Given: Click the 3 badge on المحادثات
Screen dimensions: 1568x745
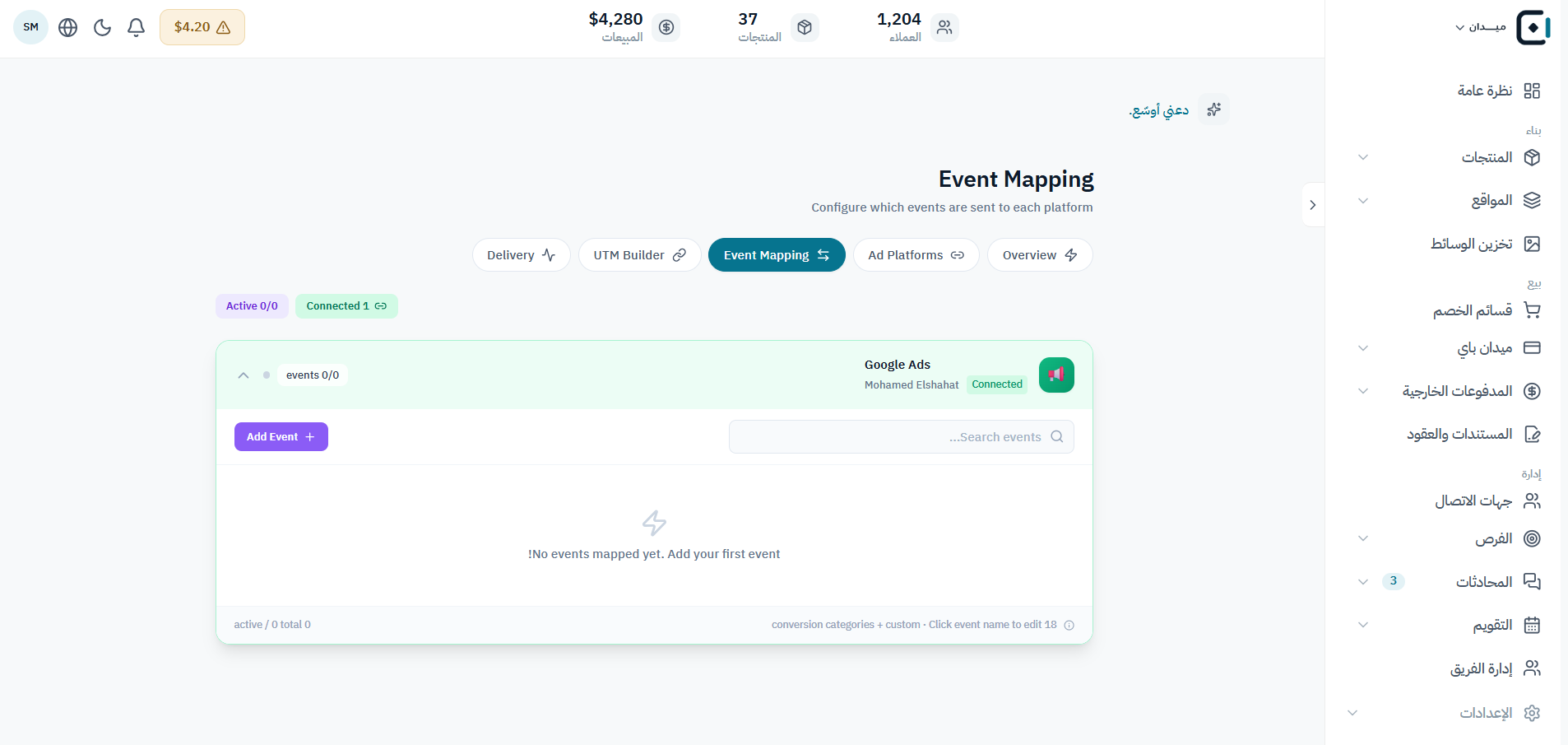Looking at the screenshot, I should (1394, 581).
